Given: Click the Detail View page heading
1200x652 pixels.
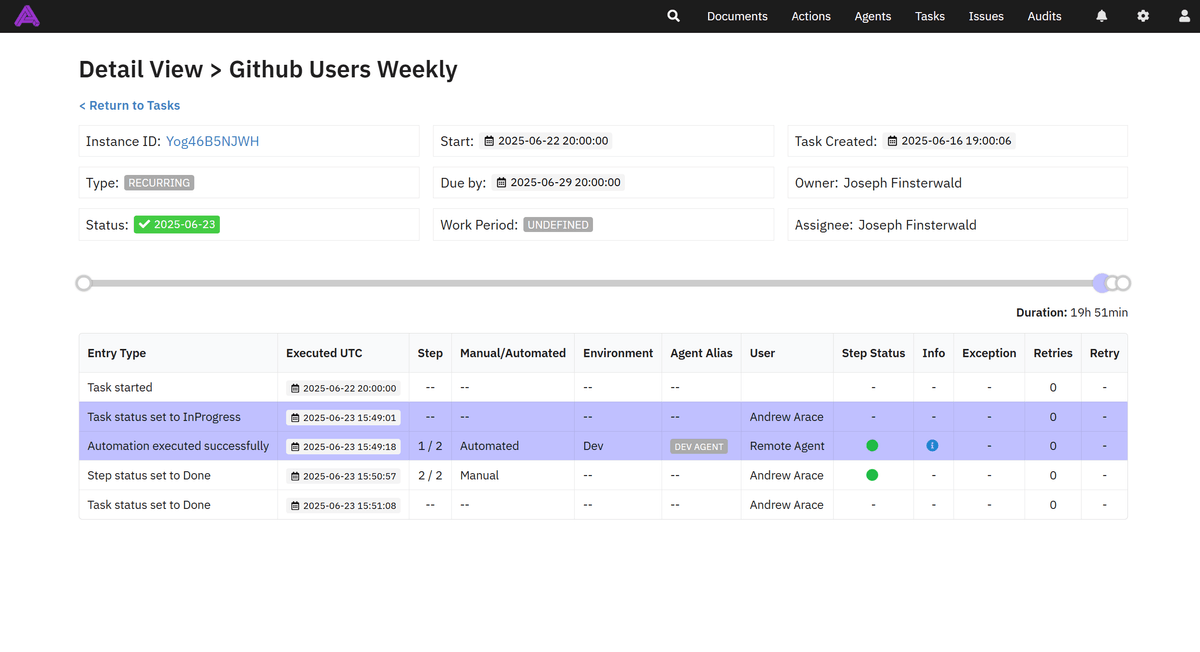Looking at the screenshot, I should tap(268, 69).
